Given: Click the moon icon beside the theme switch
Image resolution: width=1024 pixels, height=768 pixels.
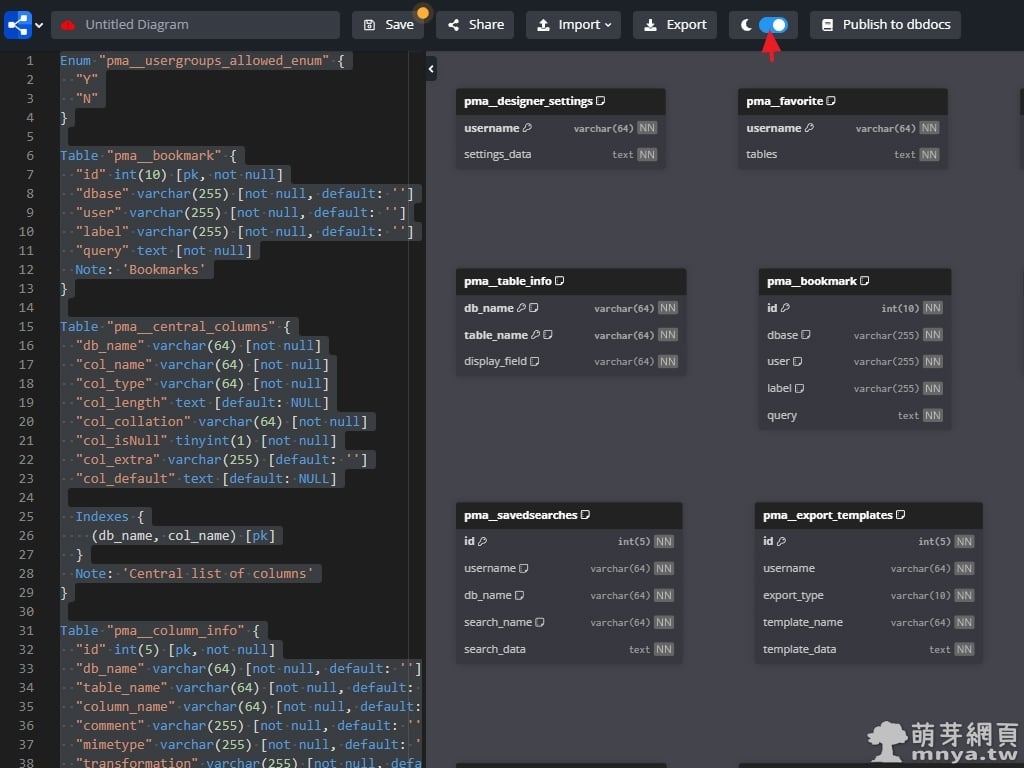Looking at the screenshot, I should (x=748, y=24).
